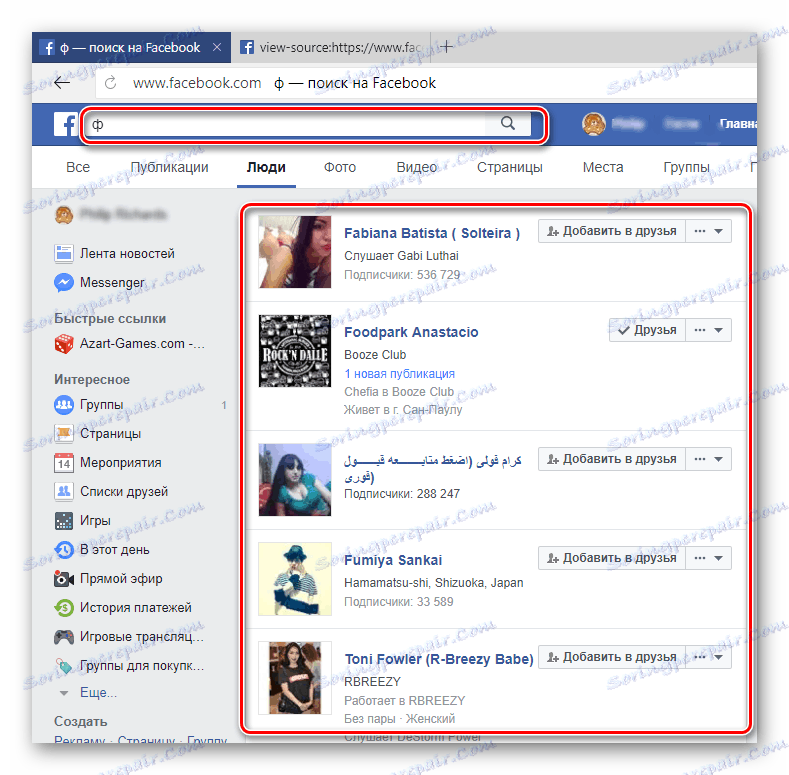
Task: Close the 'ф — поиск на Facebook' tab
Action: click(x=217, y=47)
